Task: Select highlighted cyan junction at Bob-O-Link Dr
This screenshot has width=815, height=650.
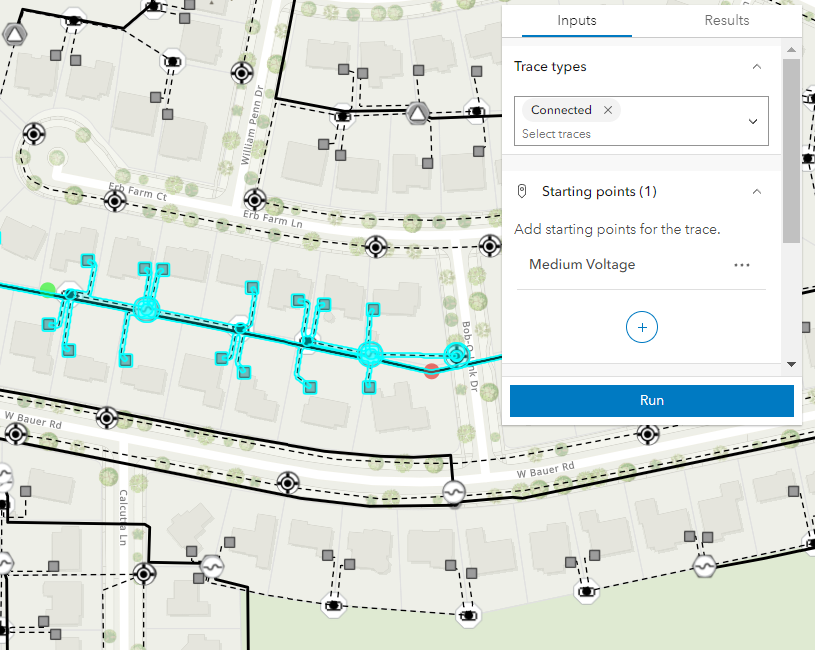Action: pos(456,354)
